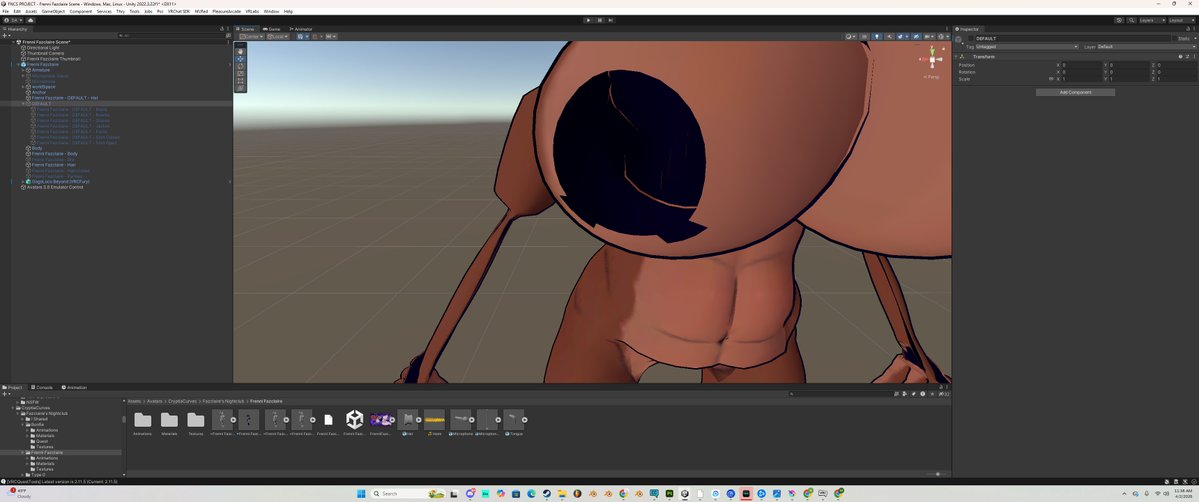Screen dimensions: 1199x502
Task: Open the Unity Account dropdown
Action: click(15, 20)
